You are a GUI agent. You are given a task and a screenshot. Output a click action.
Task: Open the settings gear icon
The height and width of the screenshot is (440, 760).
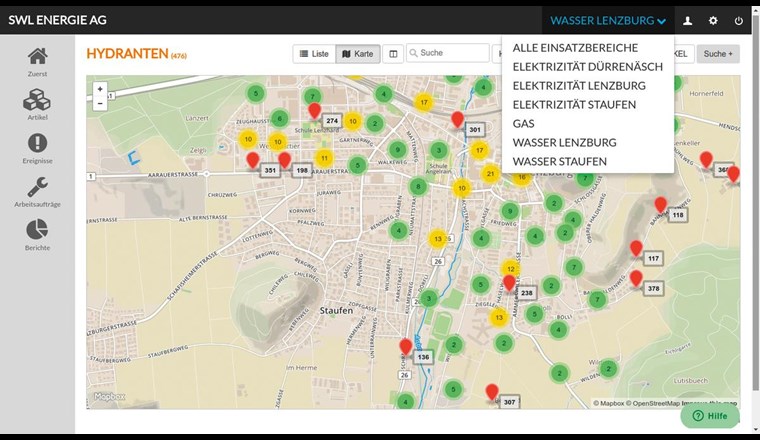713,20
